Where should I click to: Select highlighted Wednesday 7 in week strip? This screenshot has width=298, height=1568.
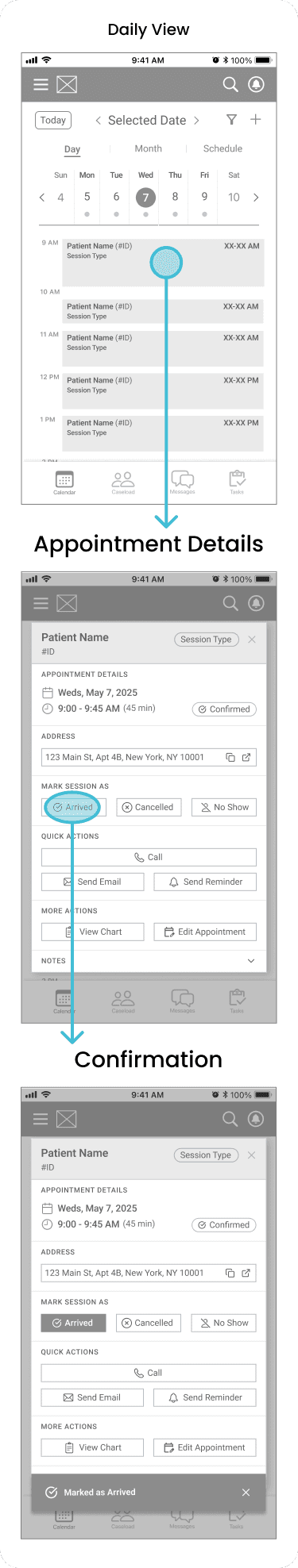pos(145,198)
